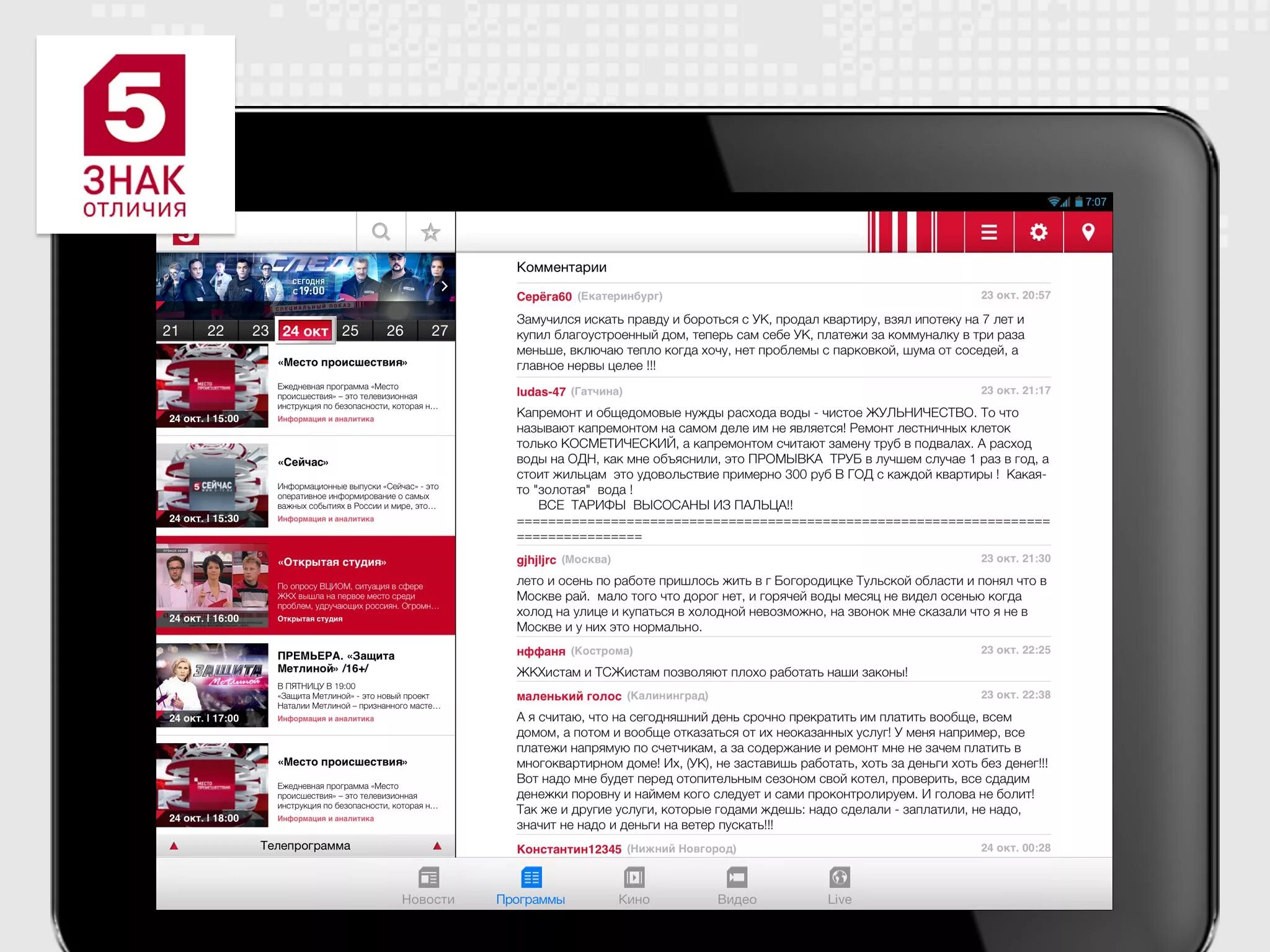Screen dimensions: 1270x952
Task: Select date 23 in date strip
Action: [x=260, y=330]
